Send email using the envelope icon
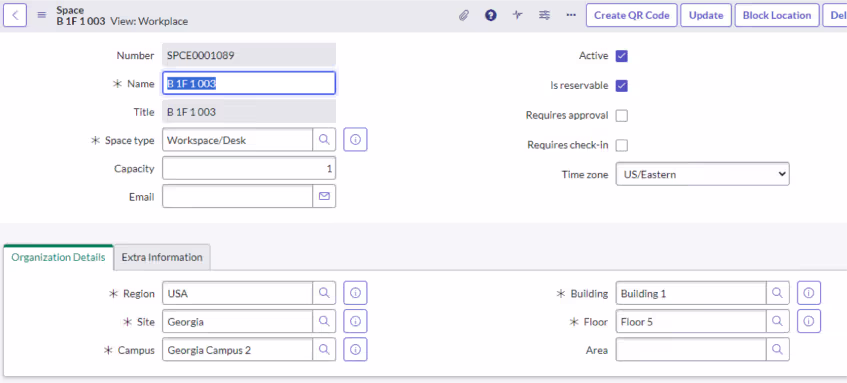The height and width of the screenshot is (383, 847). point(324,197)
